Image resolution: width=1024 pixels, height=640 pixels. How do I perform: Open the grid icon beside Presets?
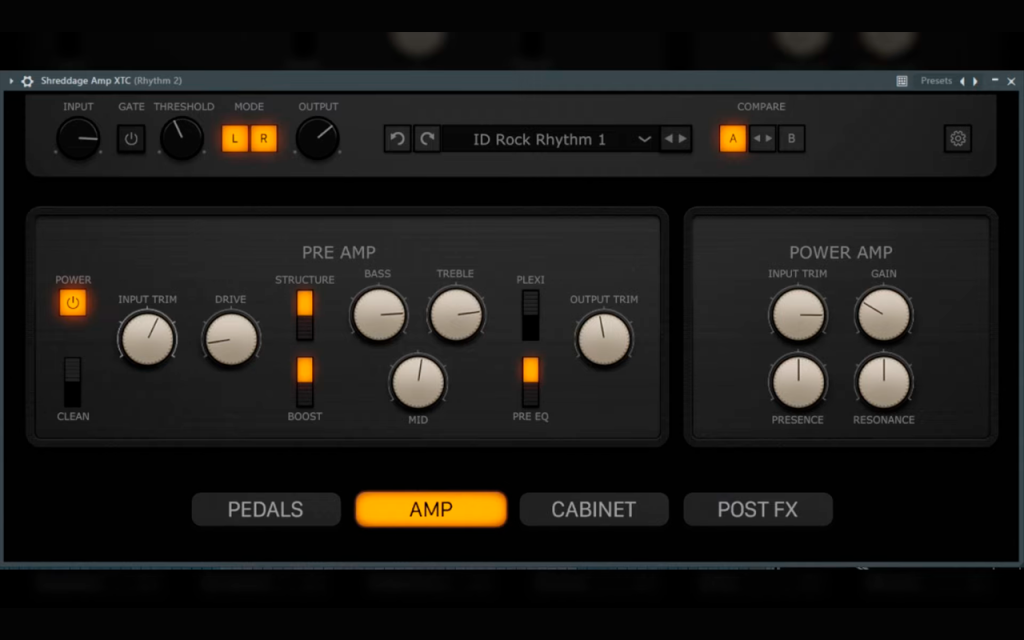point(902,81)
